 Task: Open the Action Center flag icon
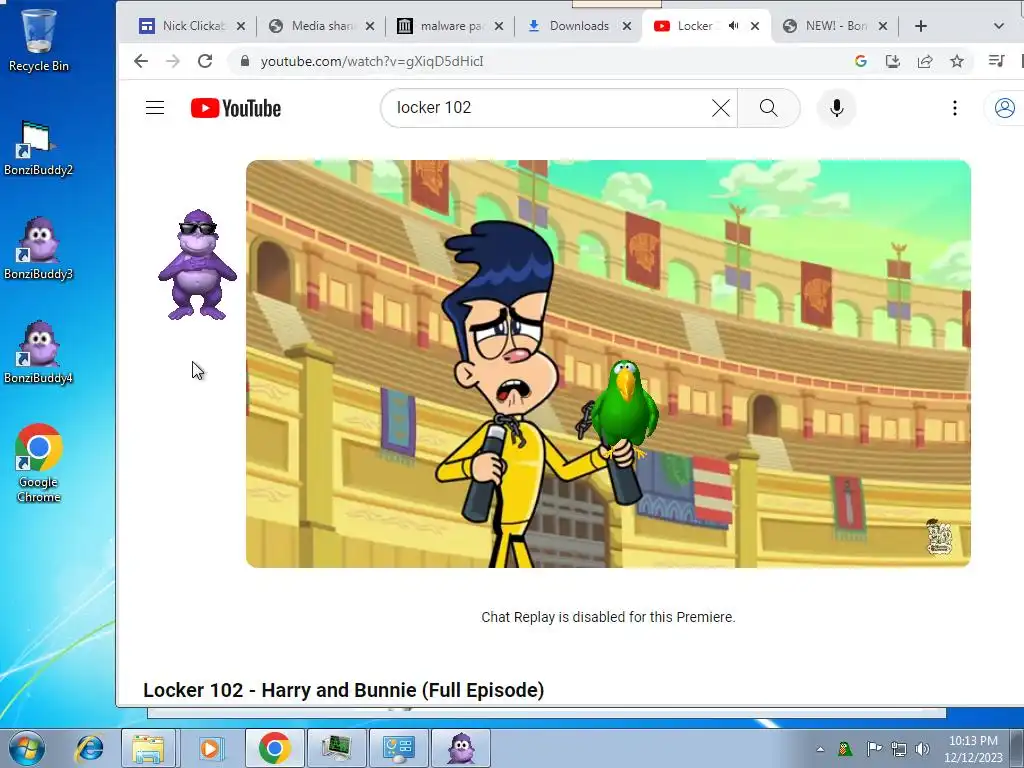click(873, 748)
